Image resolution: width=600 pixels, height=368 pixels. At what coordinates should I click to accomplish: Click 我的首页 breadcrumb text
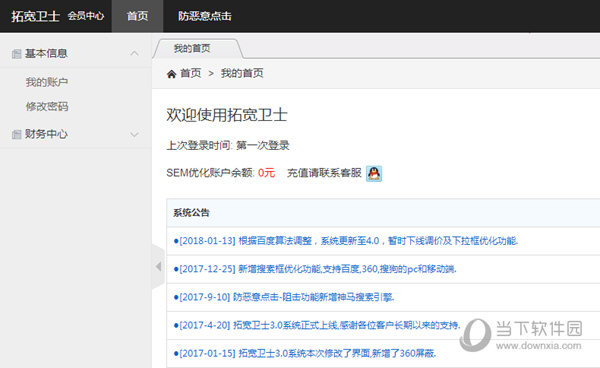tap(242, 73)
